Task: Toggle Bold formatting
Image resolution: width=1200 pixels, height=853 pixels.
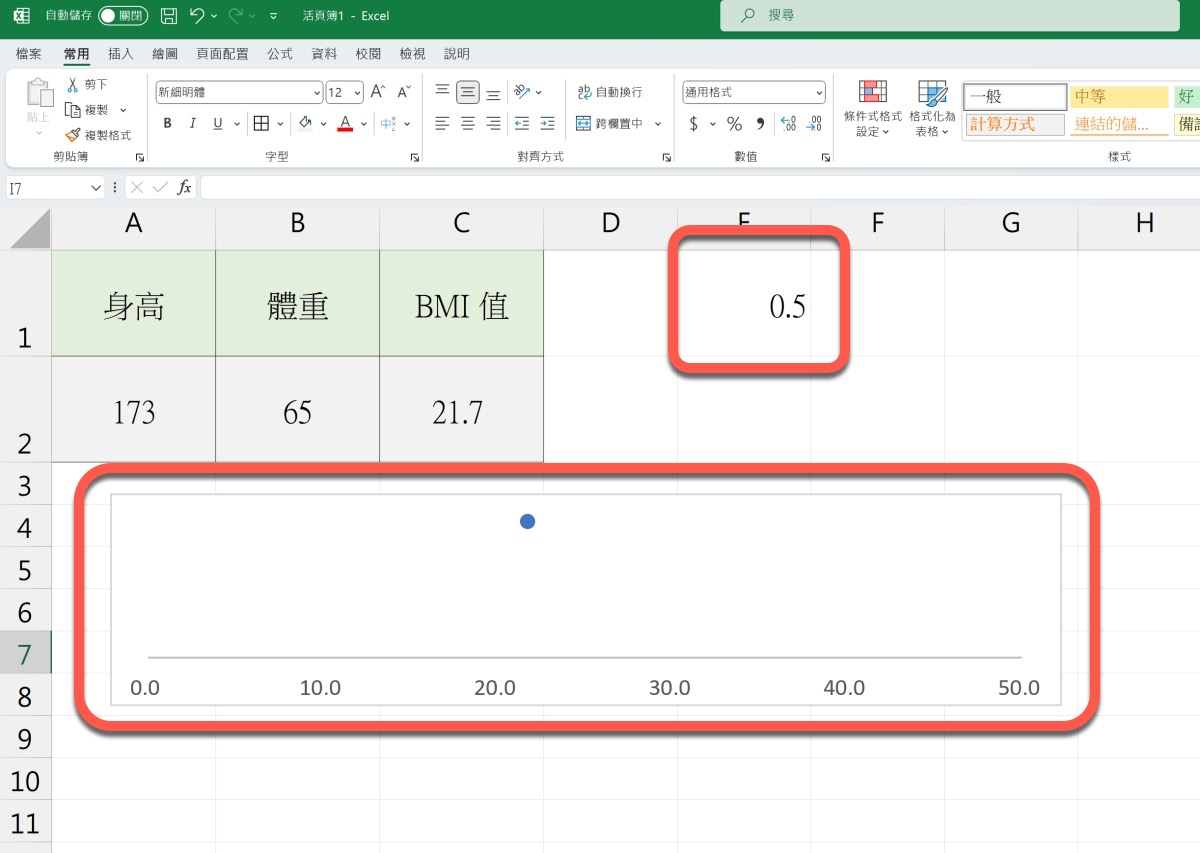Action: point(167,124)
